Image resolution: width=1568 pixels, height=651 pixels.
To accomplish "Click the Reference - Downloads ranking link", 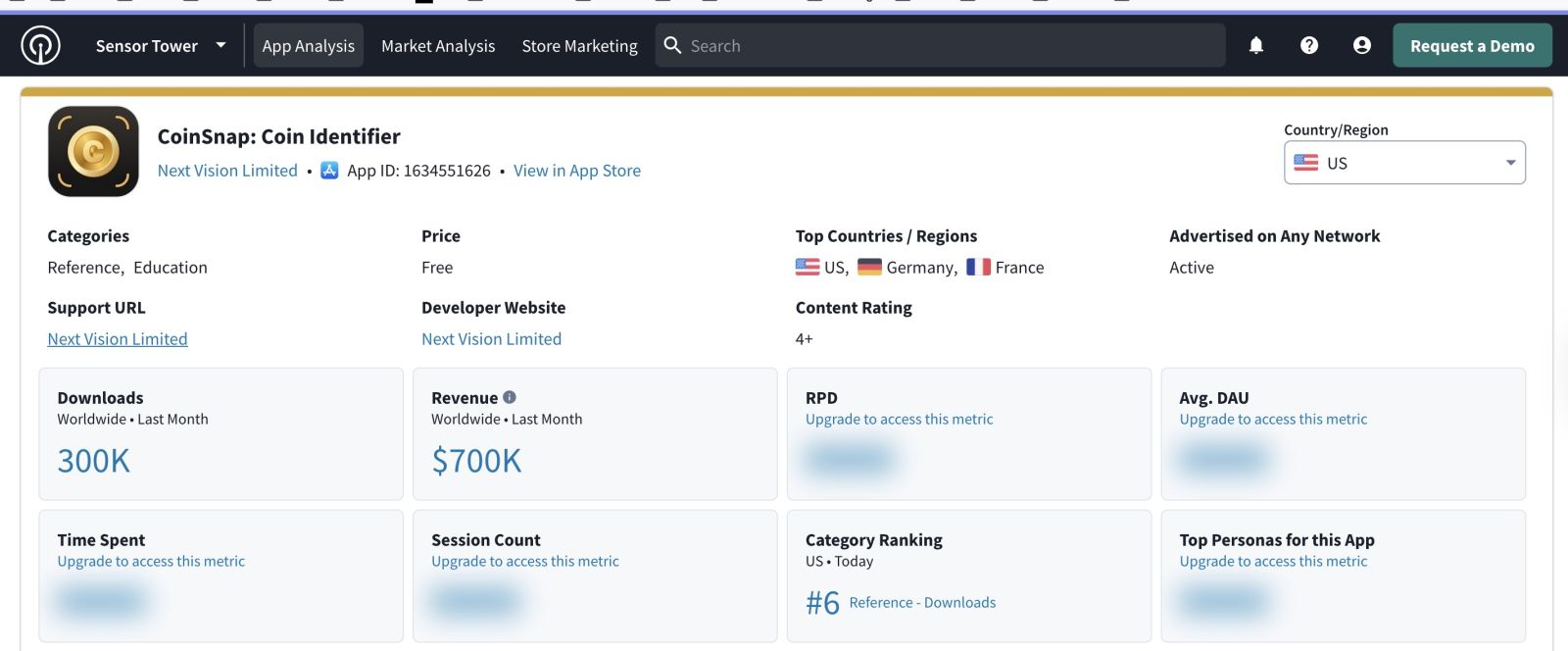I will pyautogui.click(x=921, y=603).
